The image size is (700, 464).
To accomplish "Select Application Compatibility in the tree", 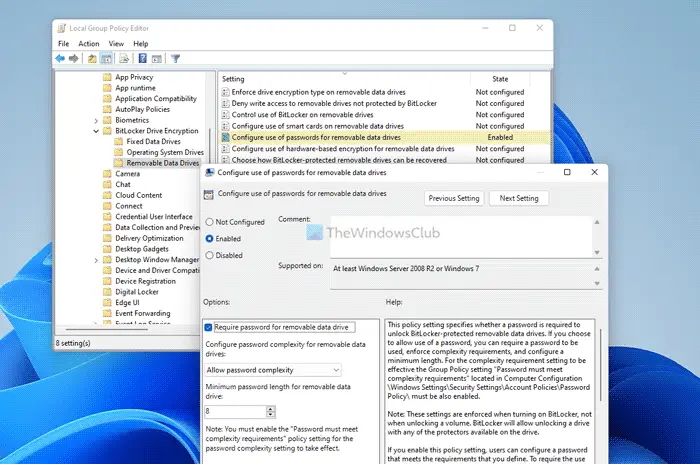I will pos(156,99).
